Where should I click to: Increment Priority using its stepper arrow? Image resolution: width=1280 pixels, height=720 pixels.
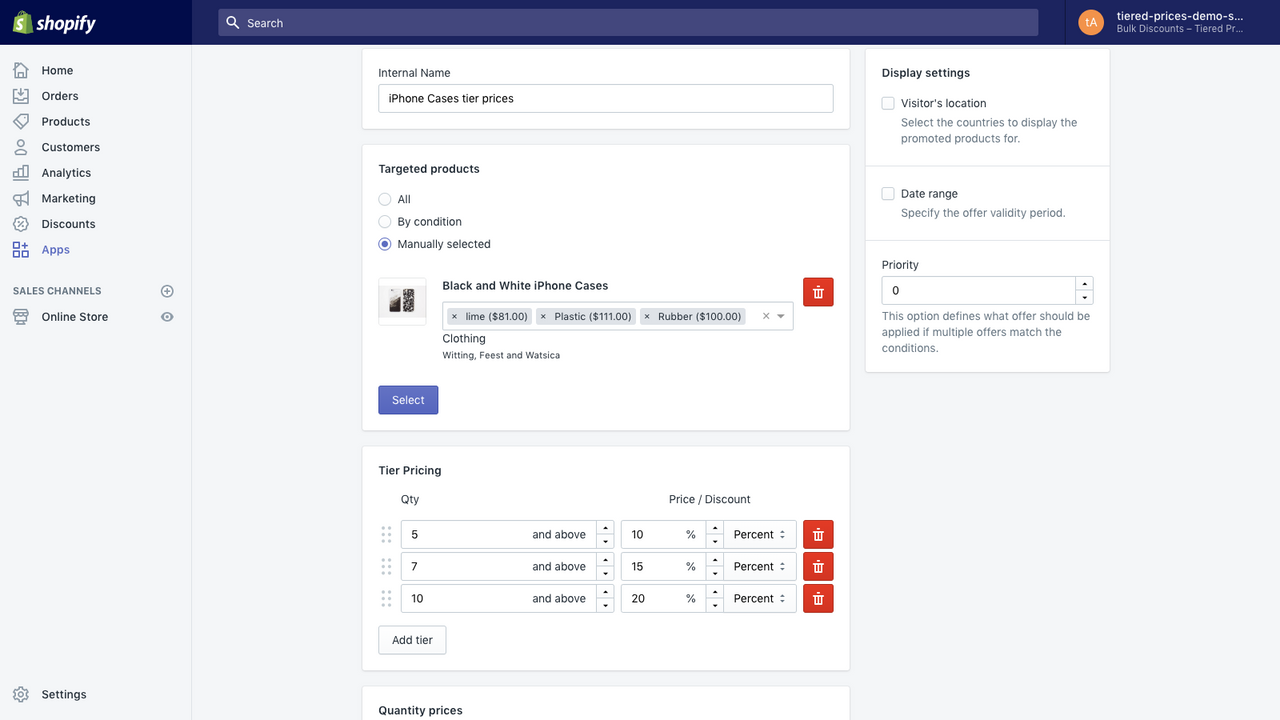pyautogui.click(x=1084, y=285)
